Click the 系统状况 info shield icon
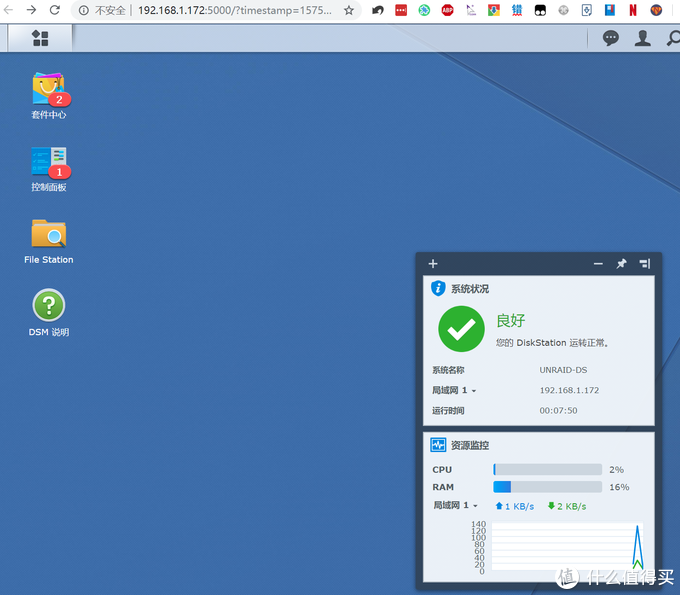The width and height of the screenshot is (680, 595). tap(438, 288)
